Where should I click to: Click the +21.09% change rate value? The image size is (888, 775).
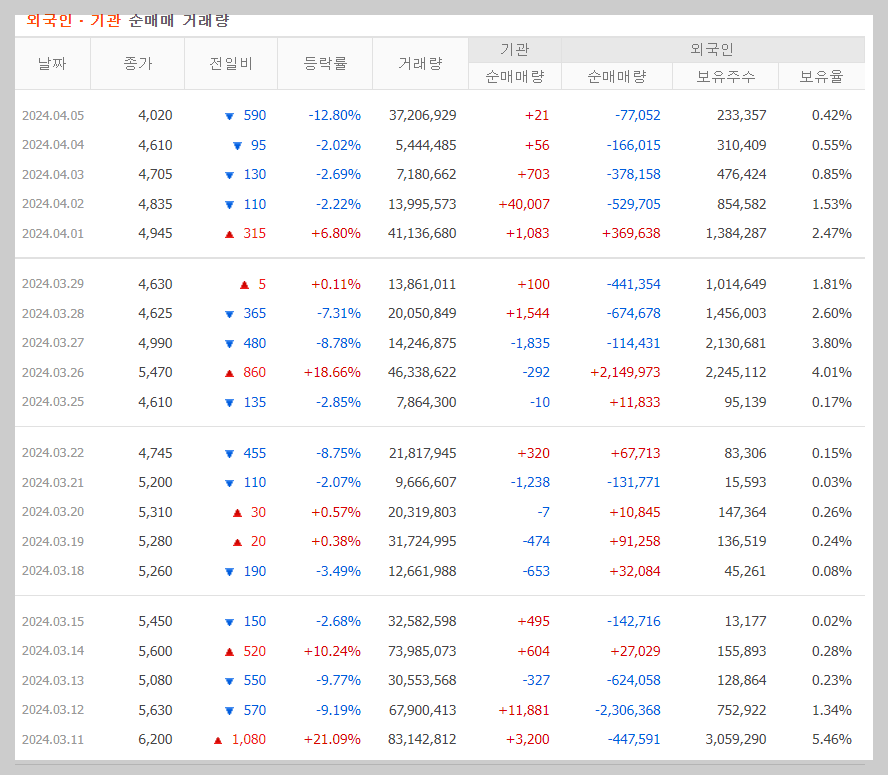[335, 740]
